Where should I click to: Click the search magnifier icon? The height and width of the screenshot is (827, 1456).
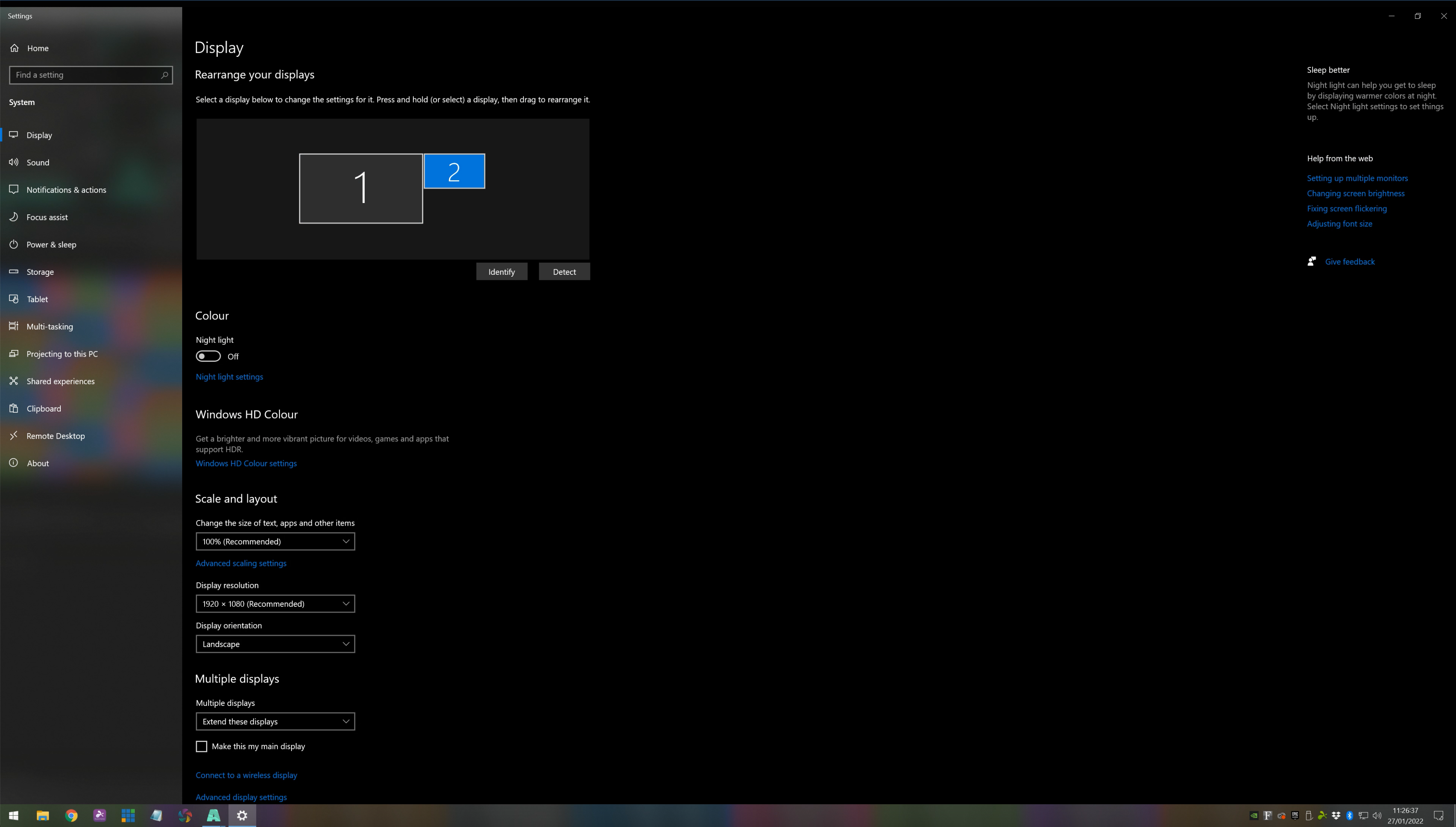point(164,75)
